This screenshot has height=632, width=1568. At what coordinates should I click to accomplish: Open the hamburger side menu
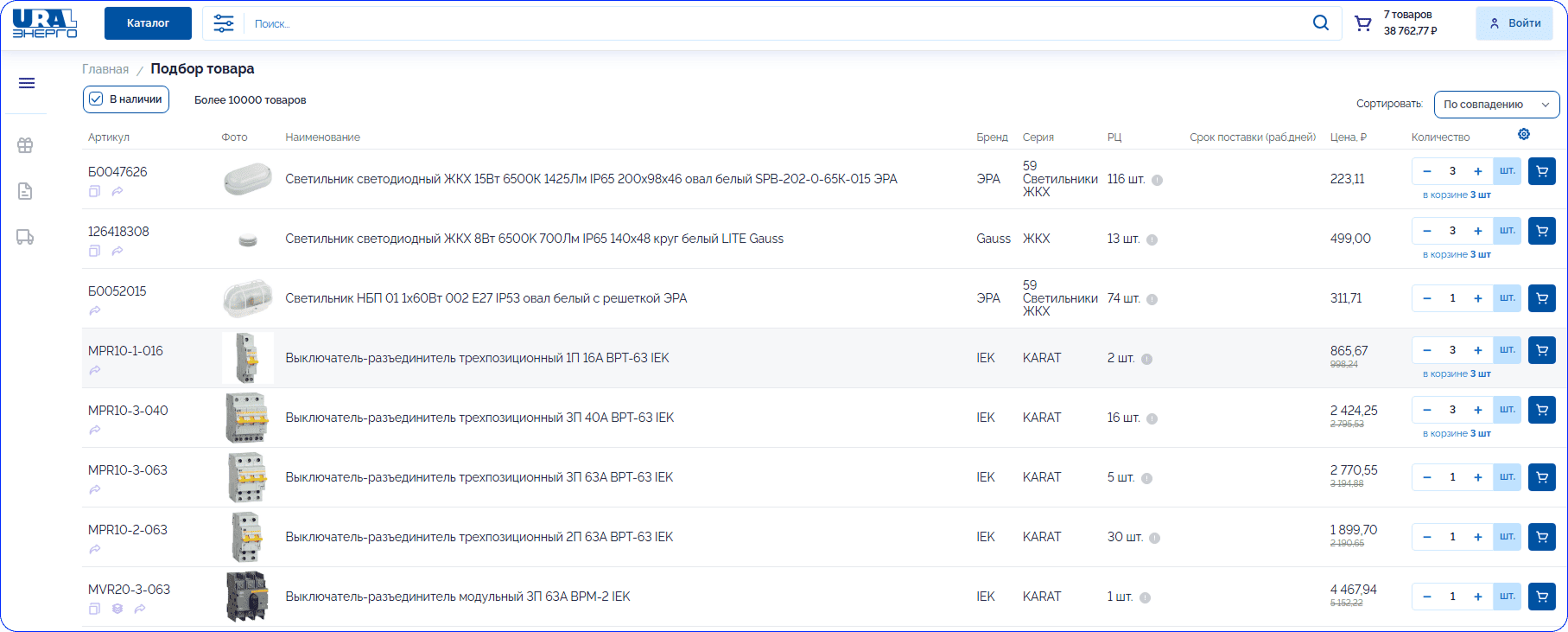[x=27, y=83]
